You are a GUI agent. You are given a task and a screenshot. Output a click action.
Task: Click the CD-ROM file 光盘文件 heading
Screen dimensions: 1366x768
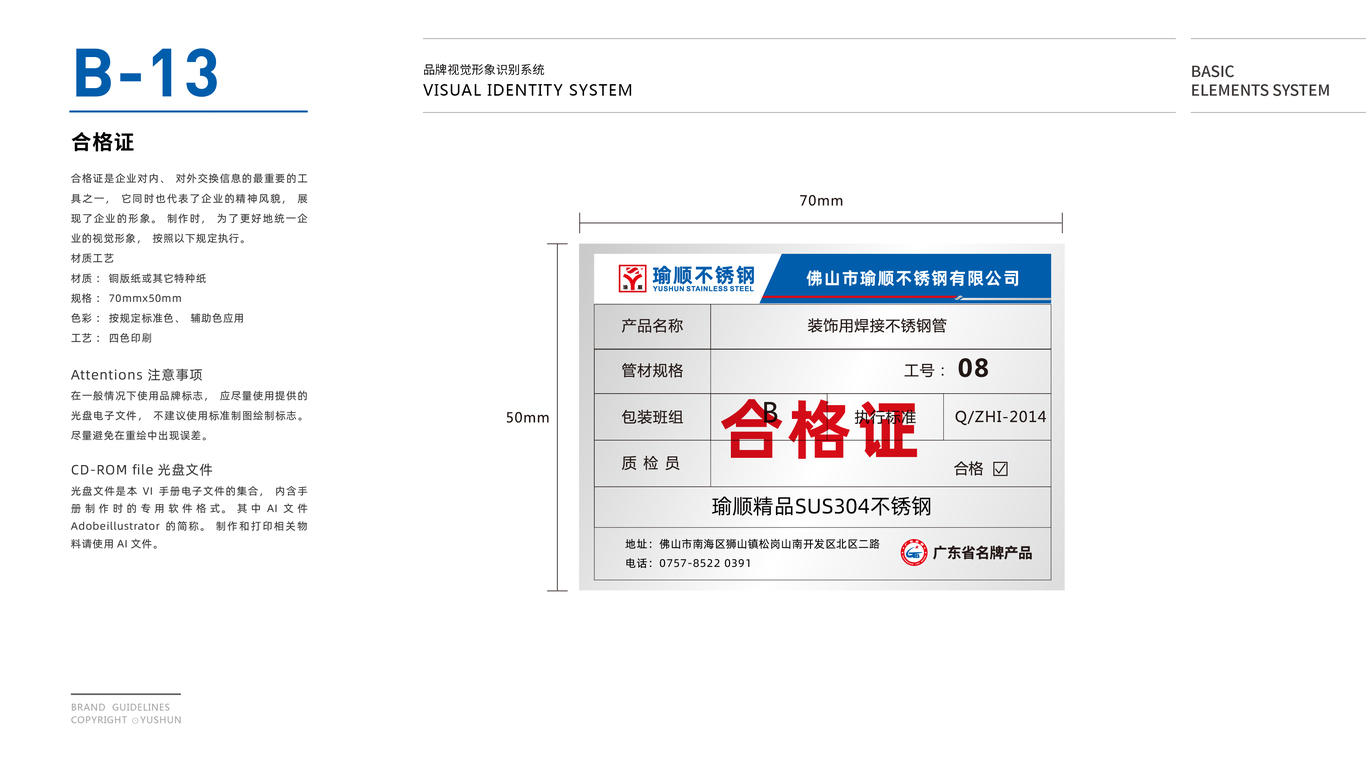(x=142, y=470)
